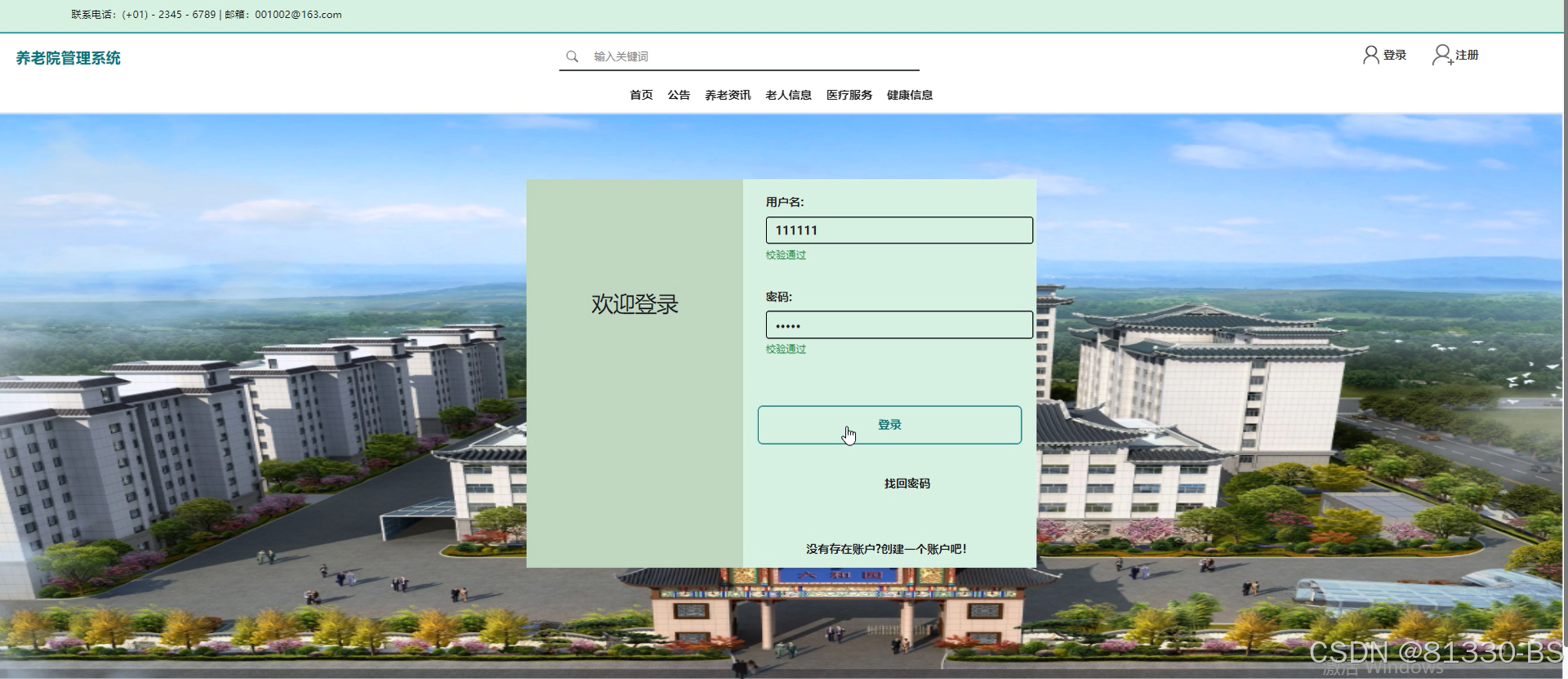Open the 老人信息 menu item

pyautogui.click(x=788, y=95)
